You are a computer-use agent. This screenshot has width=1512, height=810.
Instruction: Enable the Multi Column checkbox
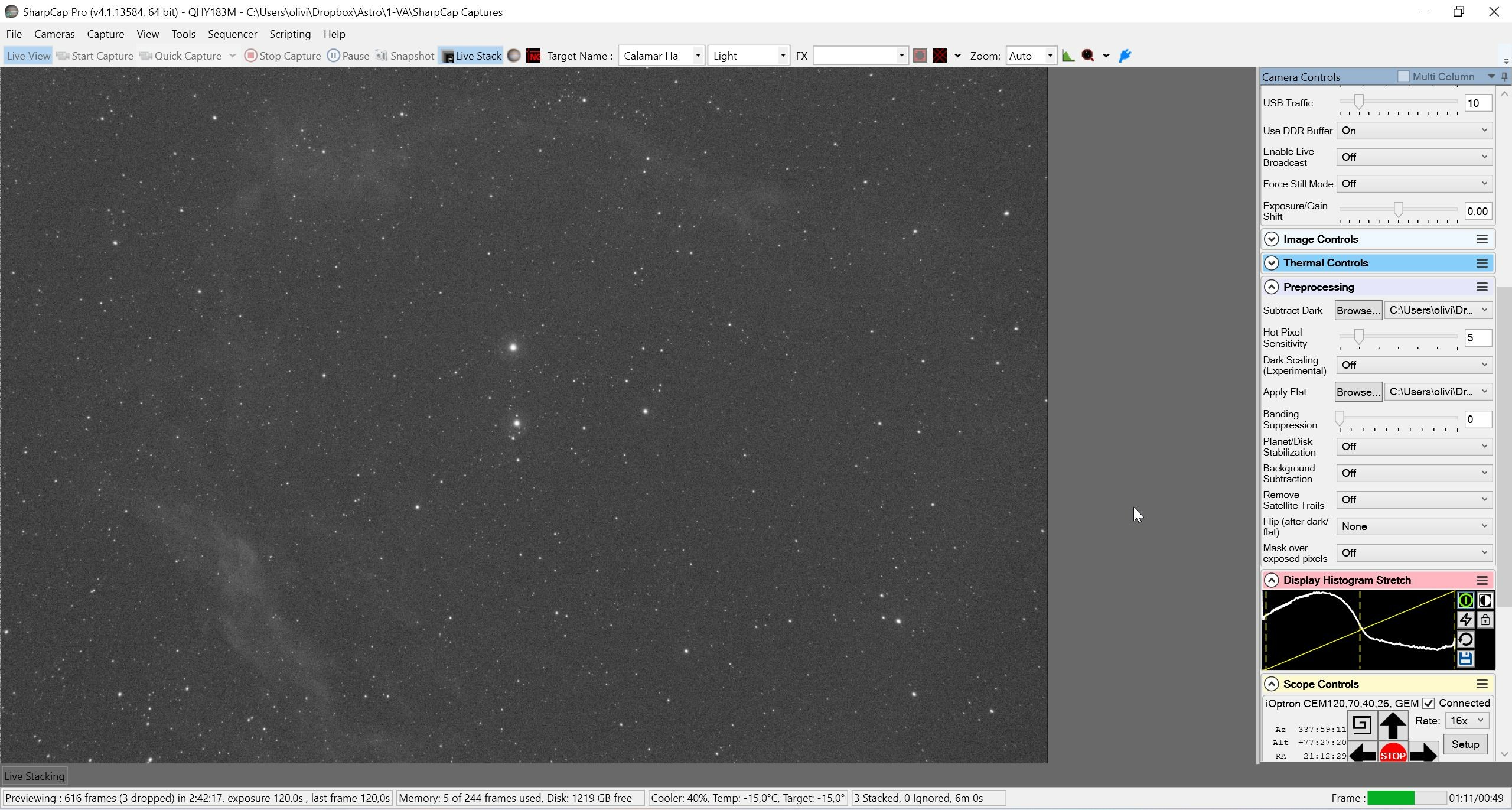coord(1403,77)
